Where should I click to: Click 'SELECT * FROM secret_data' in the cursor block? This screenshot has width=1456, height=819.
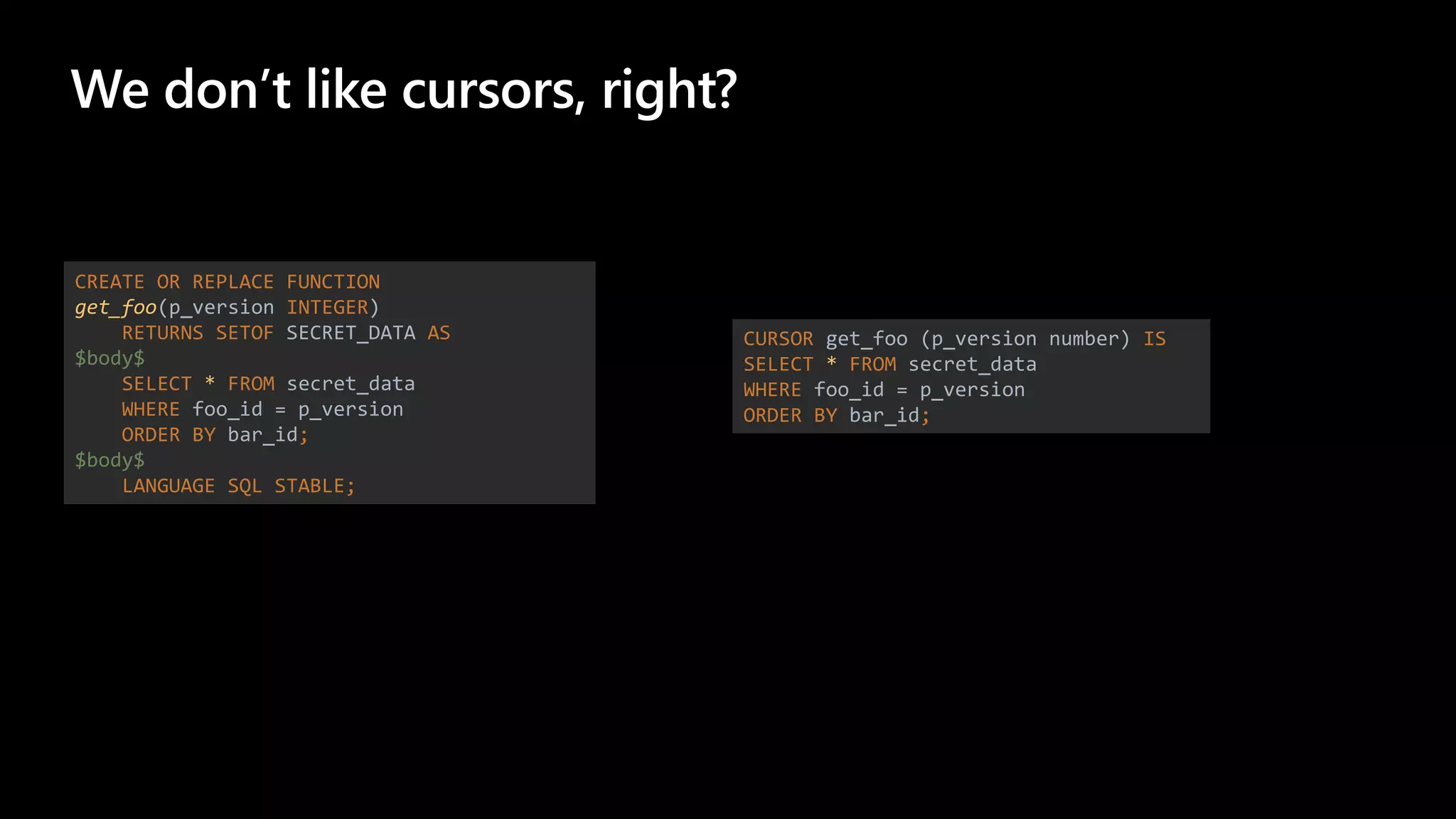pyautogui.click(x=890, y=365)
